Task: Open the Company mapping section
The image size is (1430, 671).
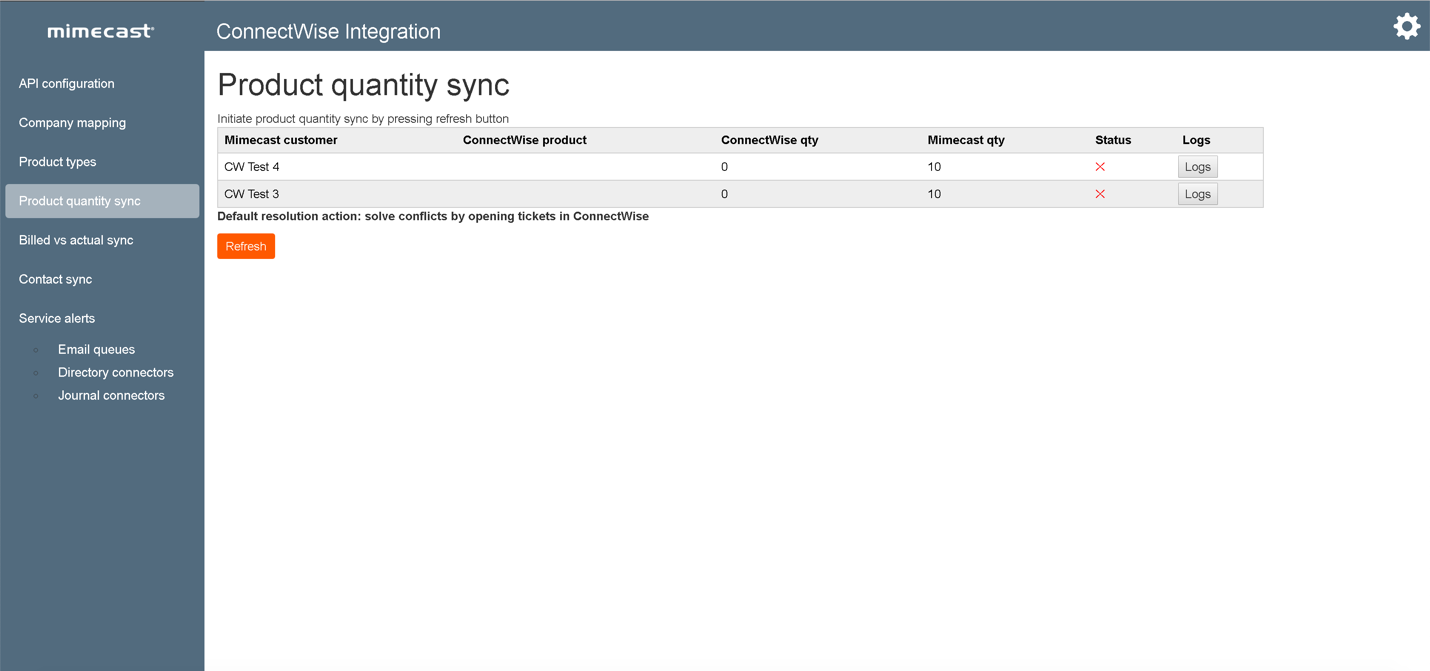Action: tap(72, 122)
